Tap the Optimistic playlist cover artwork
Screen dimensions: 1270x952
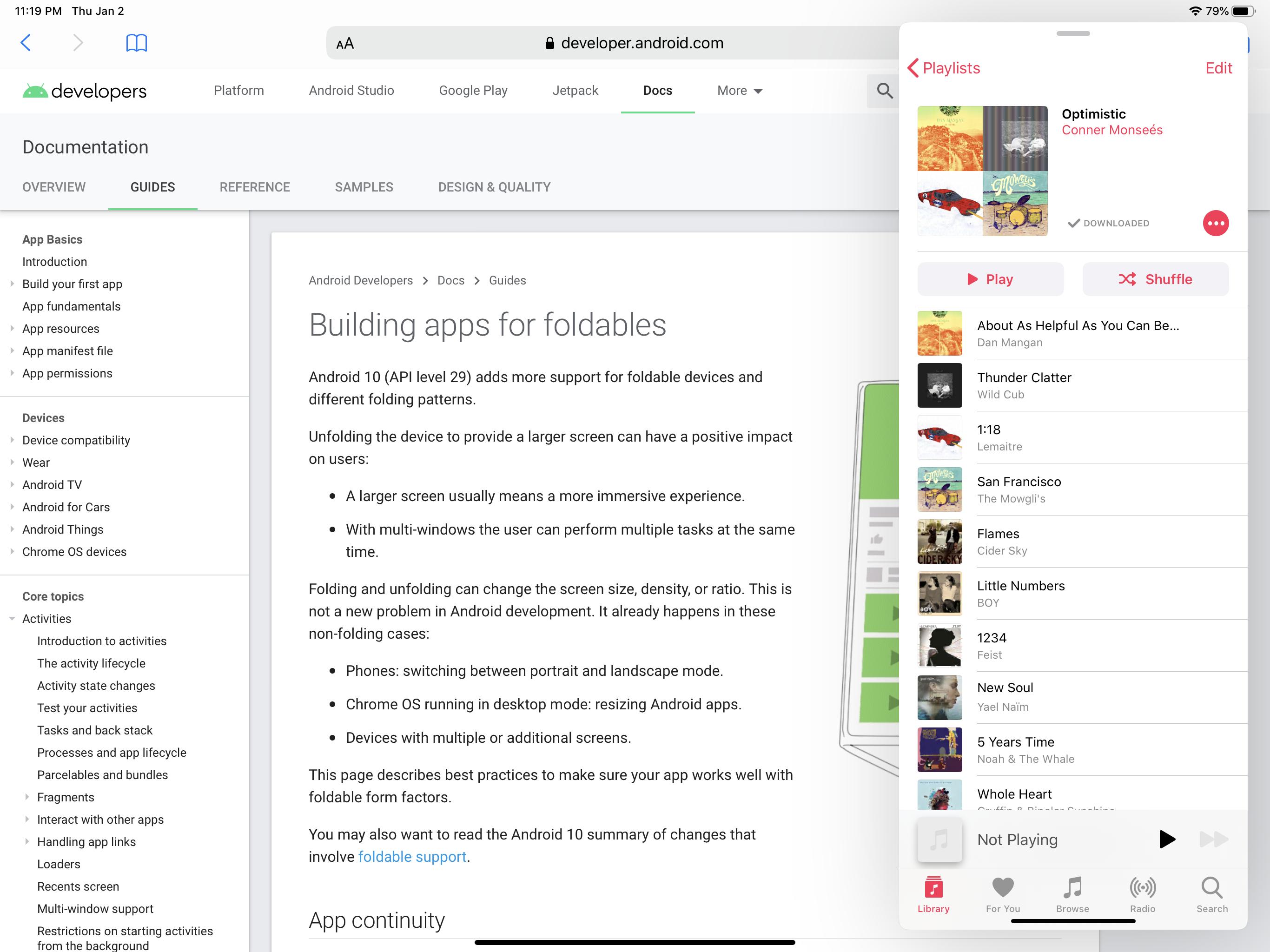[x=982, y=171]
